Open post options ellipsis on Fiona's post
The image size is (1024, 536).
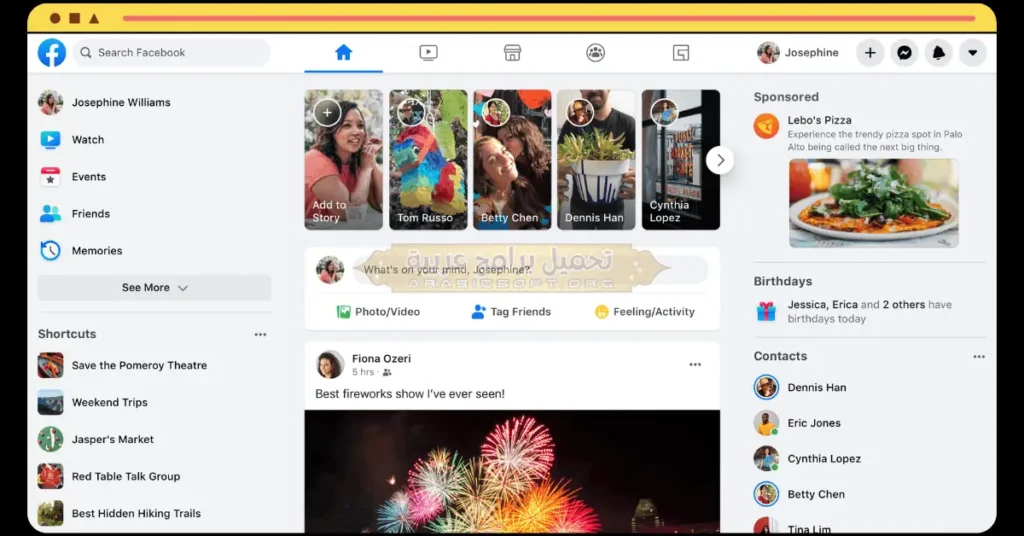[x=695, y=365]
